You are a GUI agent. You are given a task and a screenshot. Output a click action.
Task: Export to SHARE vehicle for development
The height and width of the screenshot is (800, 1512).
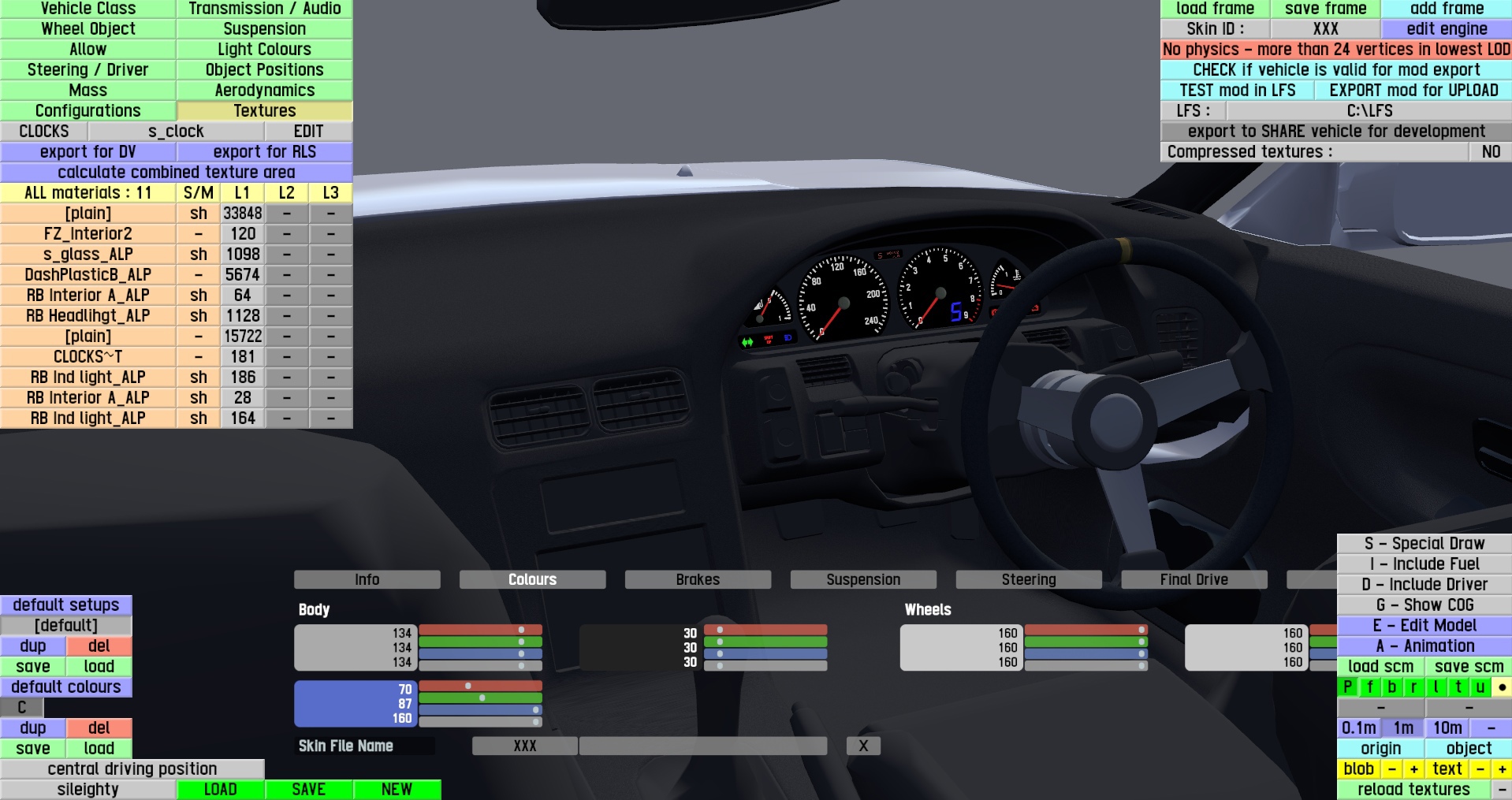[1336, 131]
